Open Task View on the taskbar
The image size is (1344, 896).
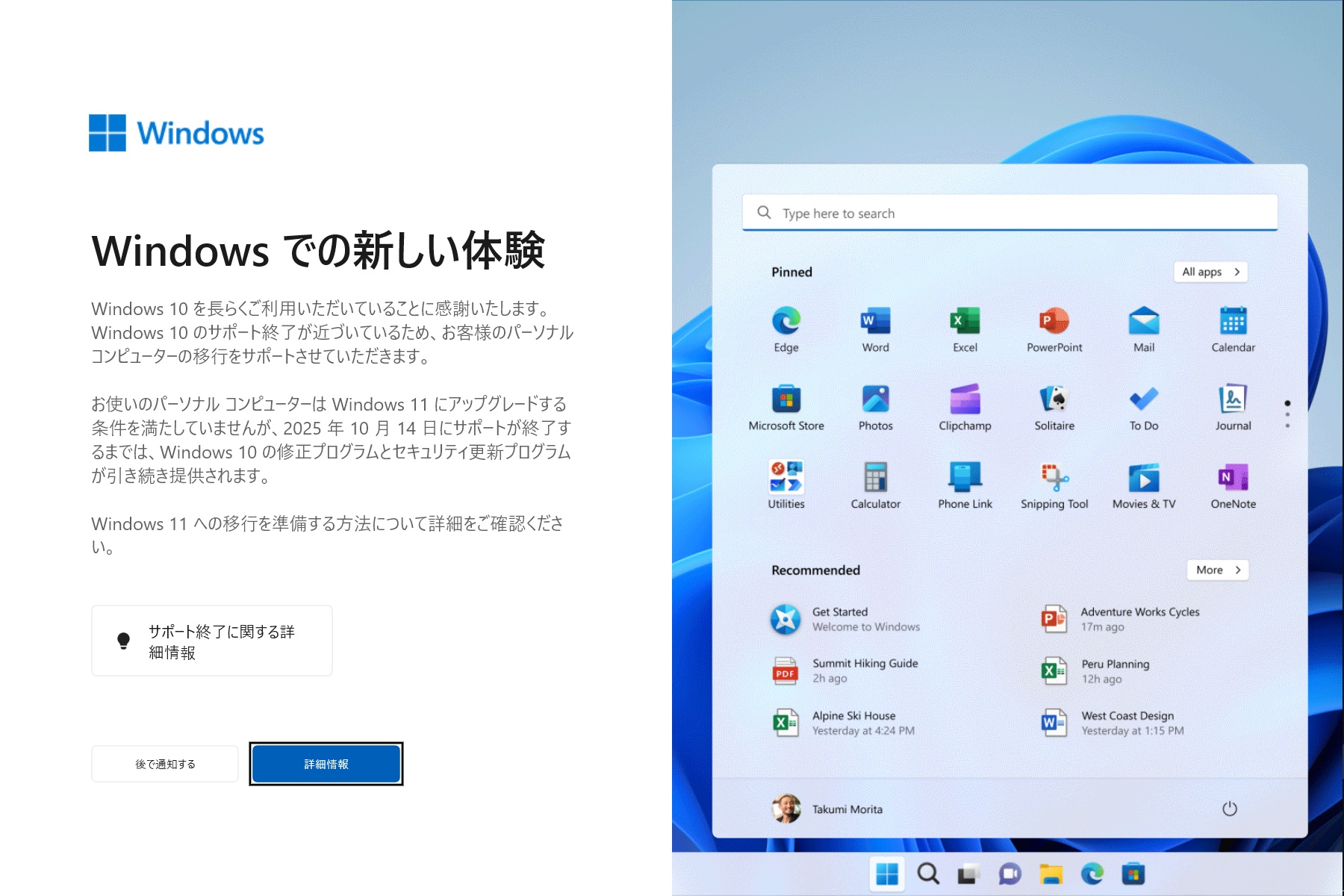point(969,874)
